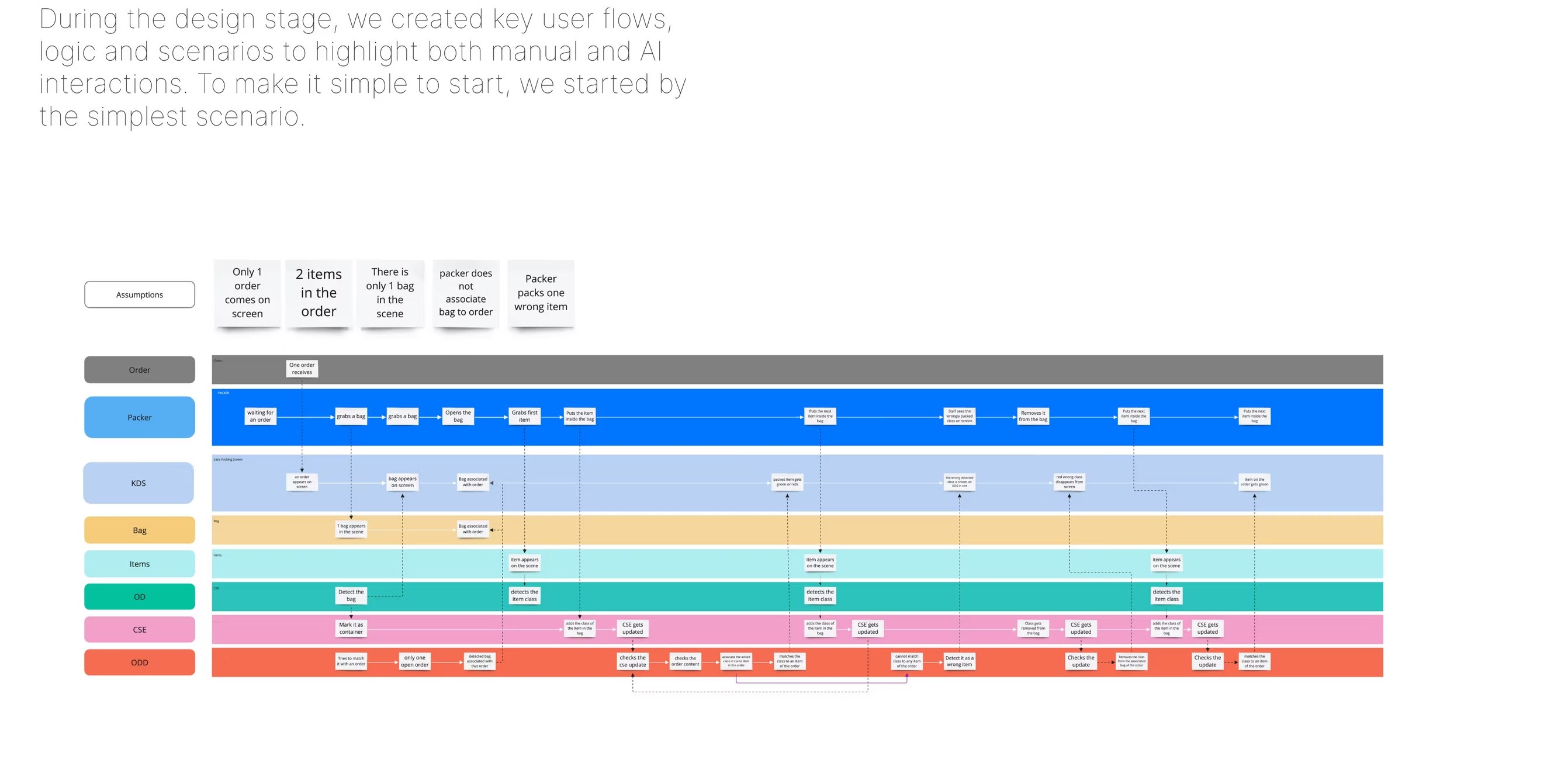Select the 'Removes it from the bag' node
Screen dimensions: 1568x760
(1033, 416)
